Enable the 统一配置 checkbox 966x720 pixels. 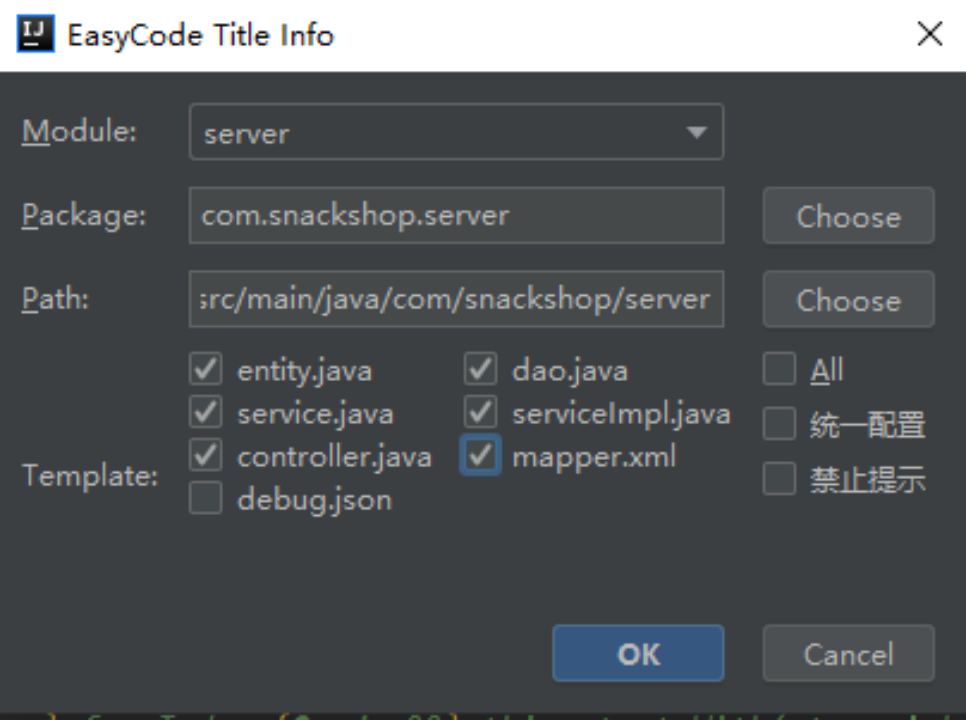tap(779, 425)
